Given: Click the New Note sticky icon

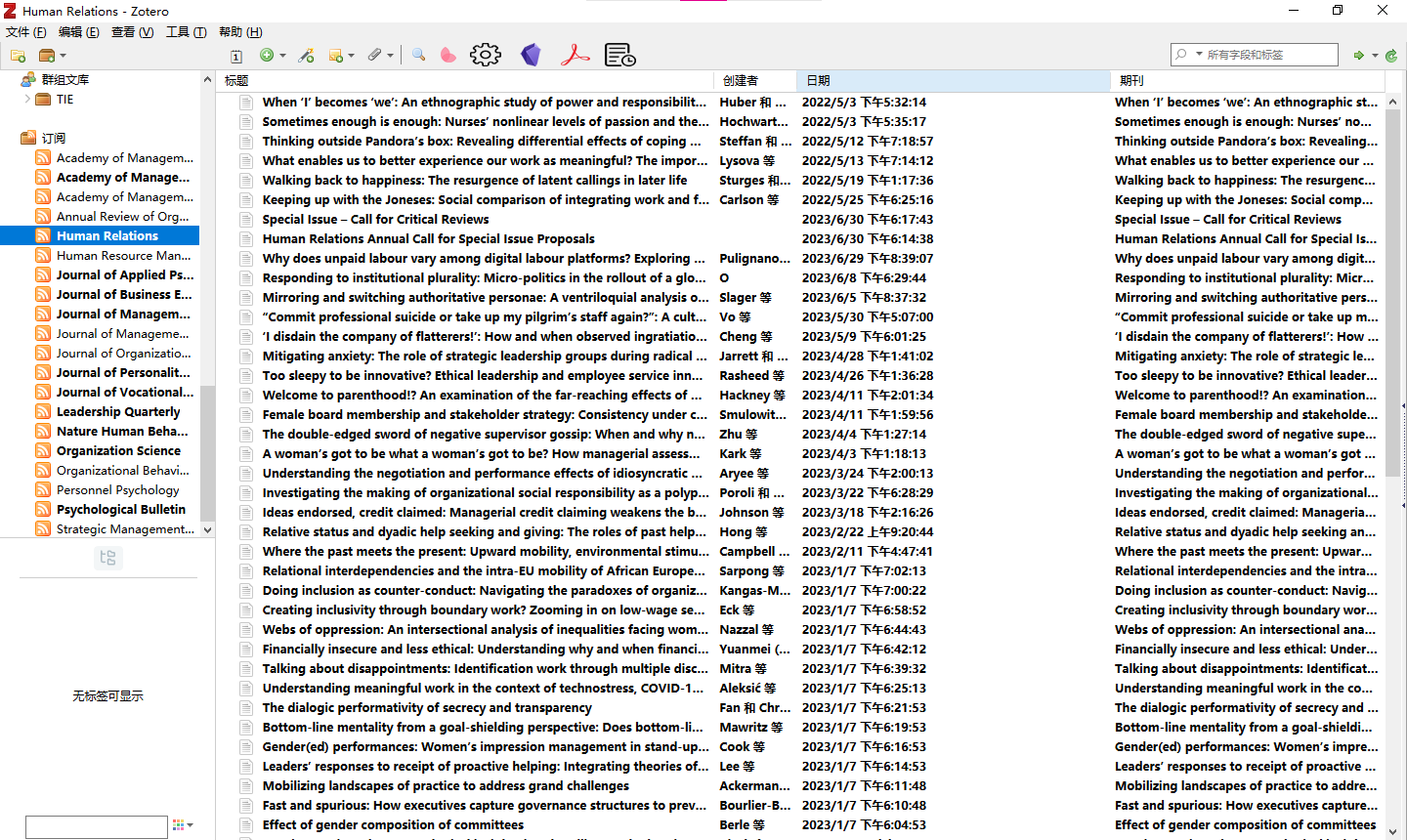Looking at the screenshot, I should (336, 56).
